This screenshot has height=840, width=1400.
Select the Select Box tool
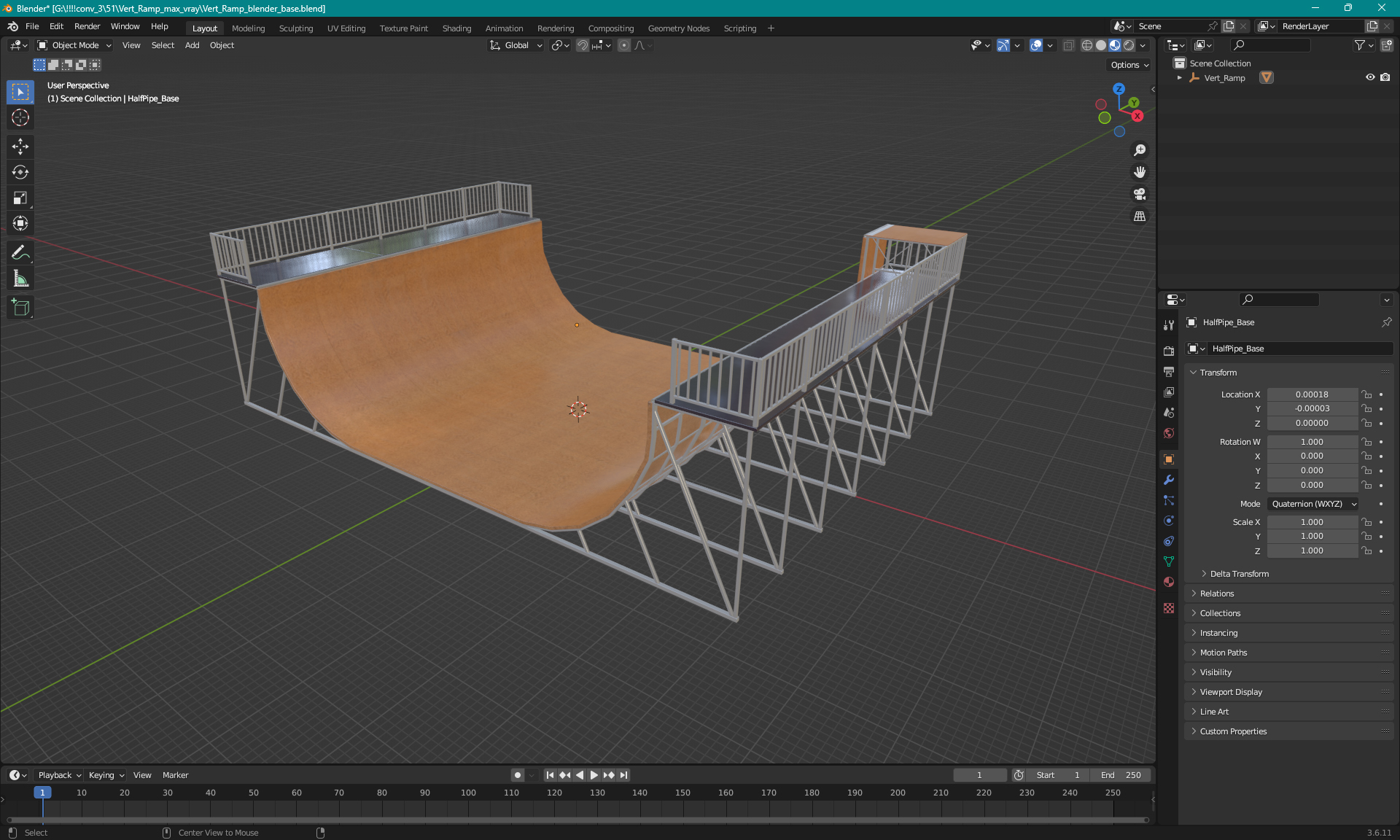[x=20, y=92]
